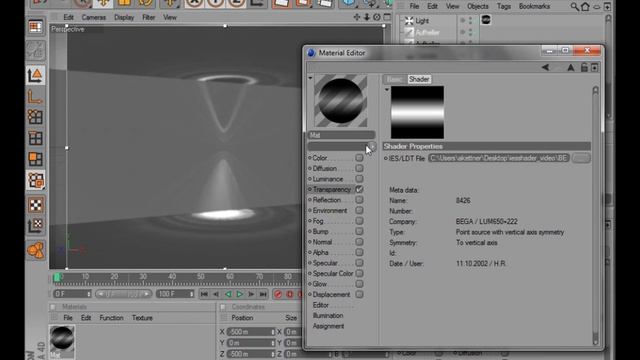Click the viewport move camera icon
This screenshot has height=360, width=640.
pyautogui.click(x=357, y=17)
